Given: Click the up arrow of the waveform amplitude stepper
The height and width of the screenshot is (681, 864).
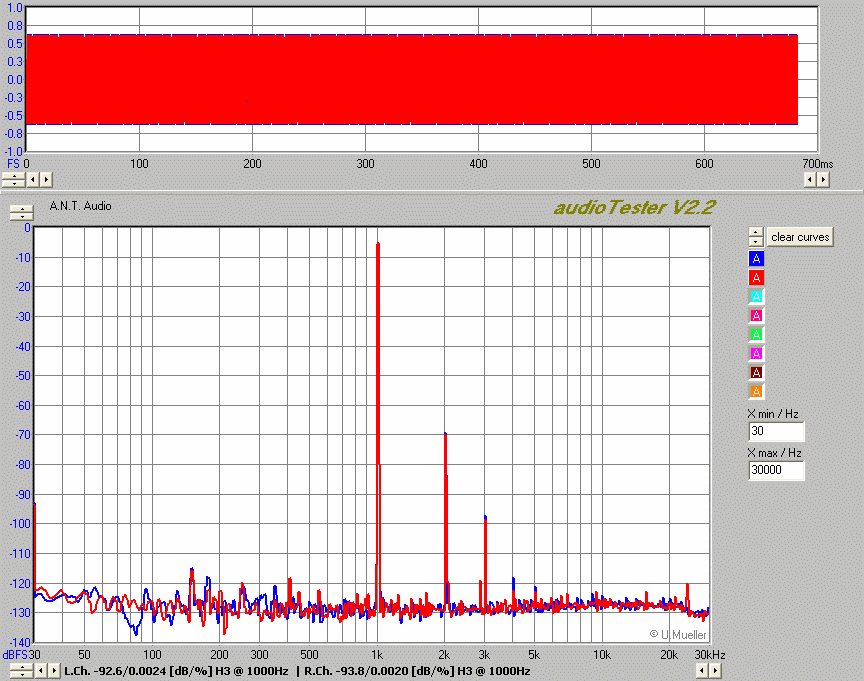Looking at the screenshot, I should [14, 176].
